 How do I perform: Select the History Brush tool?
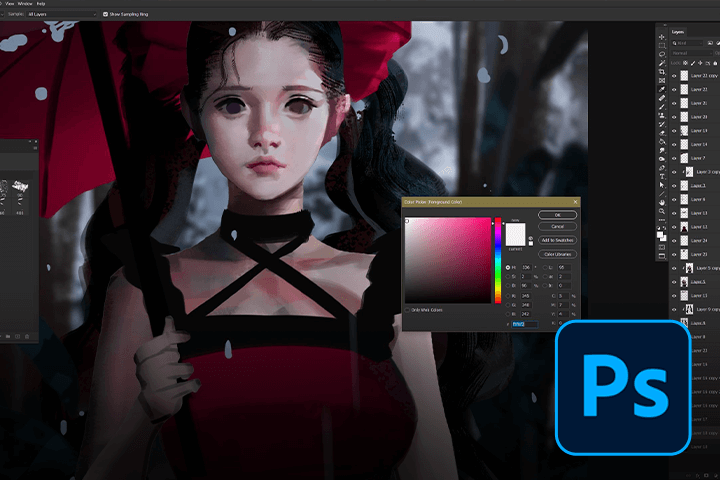[662, 124]
